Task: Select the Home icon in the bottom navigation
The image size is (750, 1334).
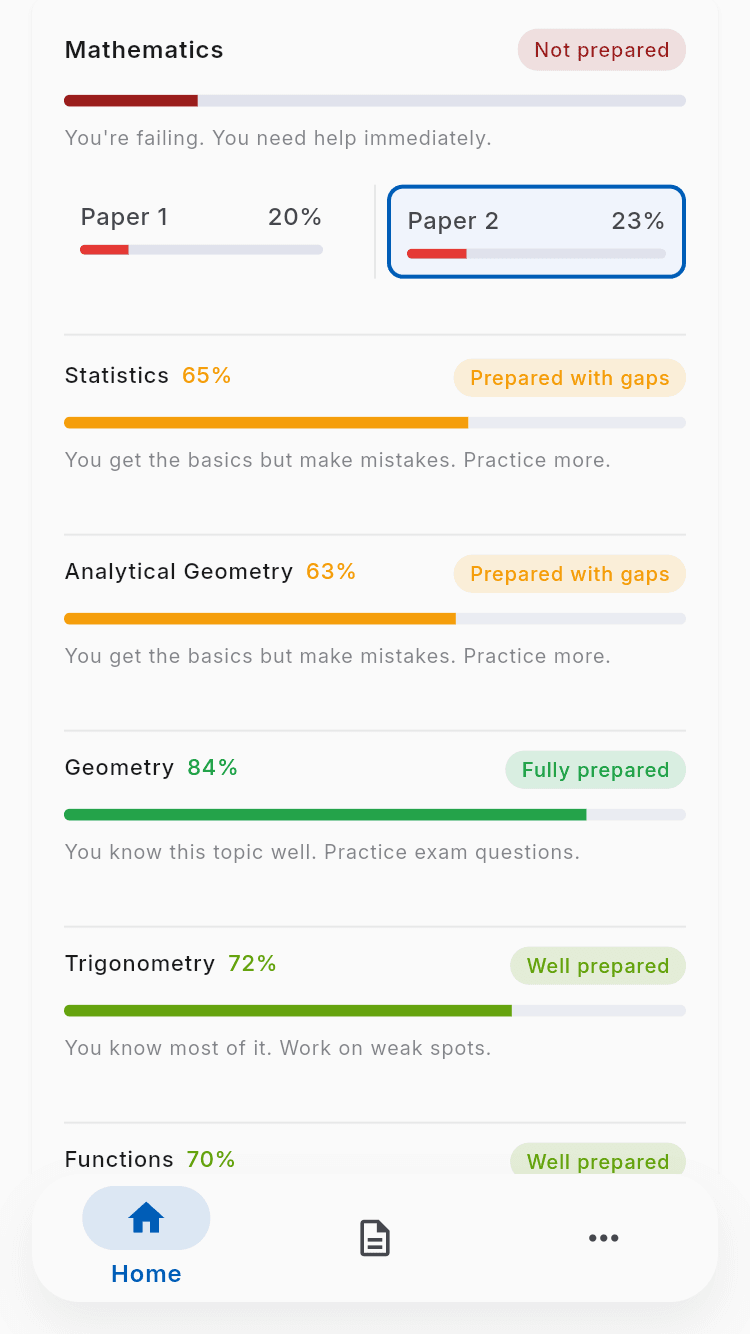Action: click(x=146, y=1217)
